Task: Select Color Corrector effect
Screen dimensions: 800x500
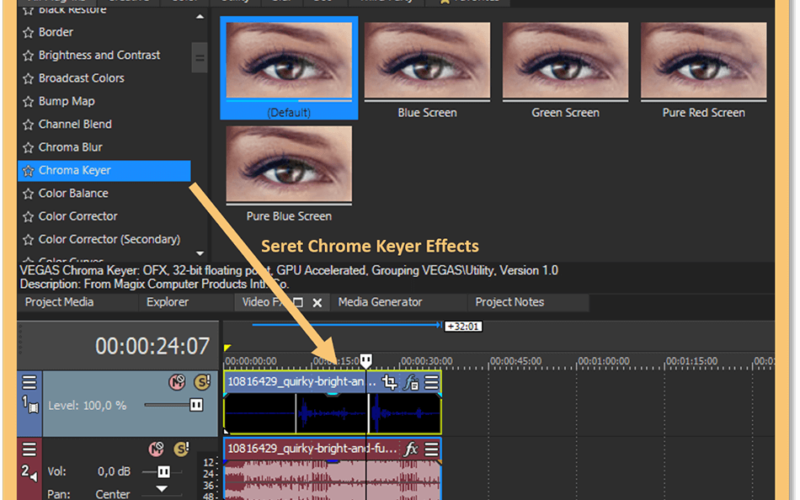Action: [x=78, y=216]
